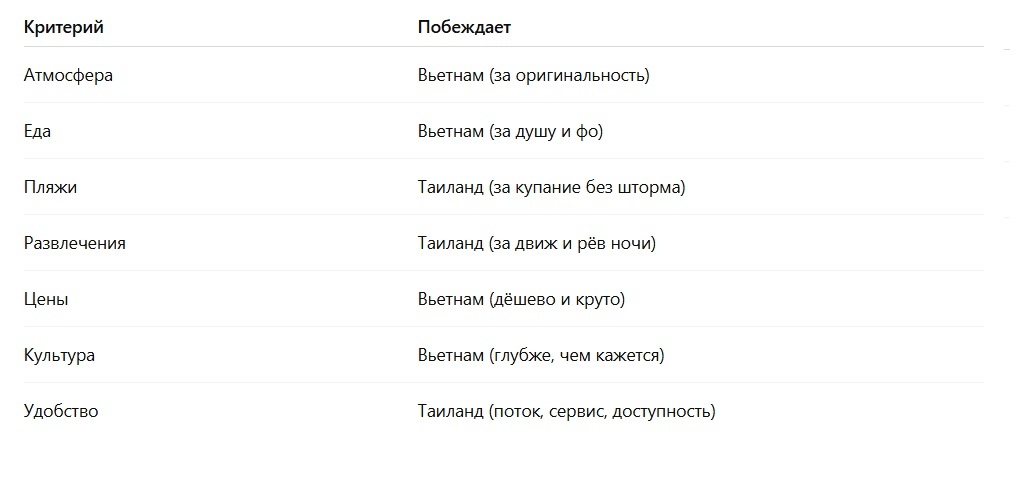
Task: Click the word Вьетнам in Культура row
Action: click(x=450, y=356)
